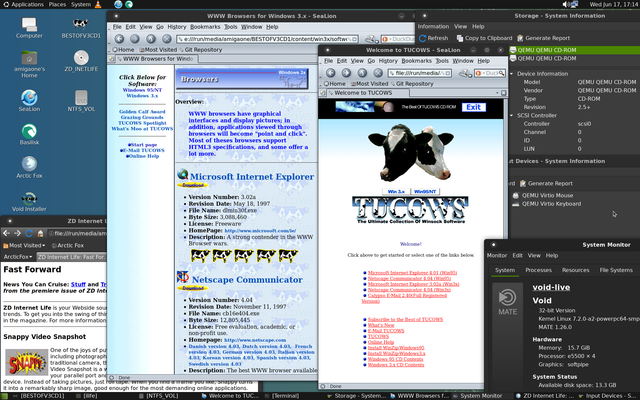Click Refresh in Storage System Information
The image size is (640, 400).
click(x=433, y=38)
